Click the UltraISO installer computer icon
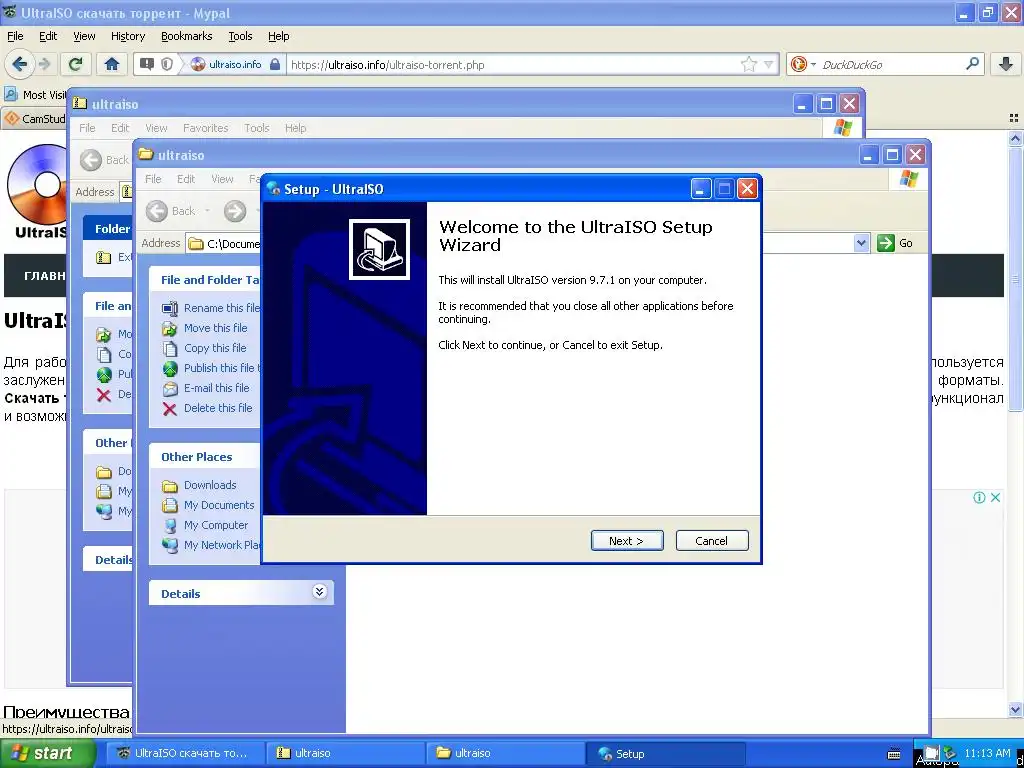Screen dimensions: 1024x768 tap(379, 249)
